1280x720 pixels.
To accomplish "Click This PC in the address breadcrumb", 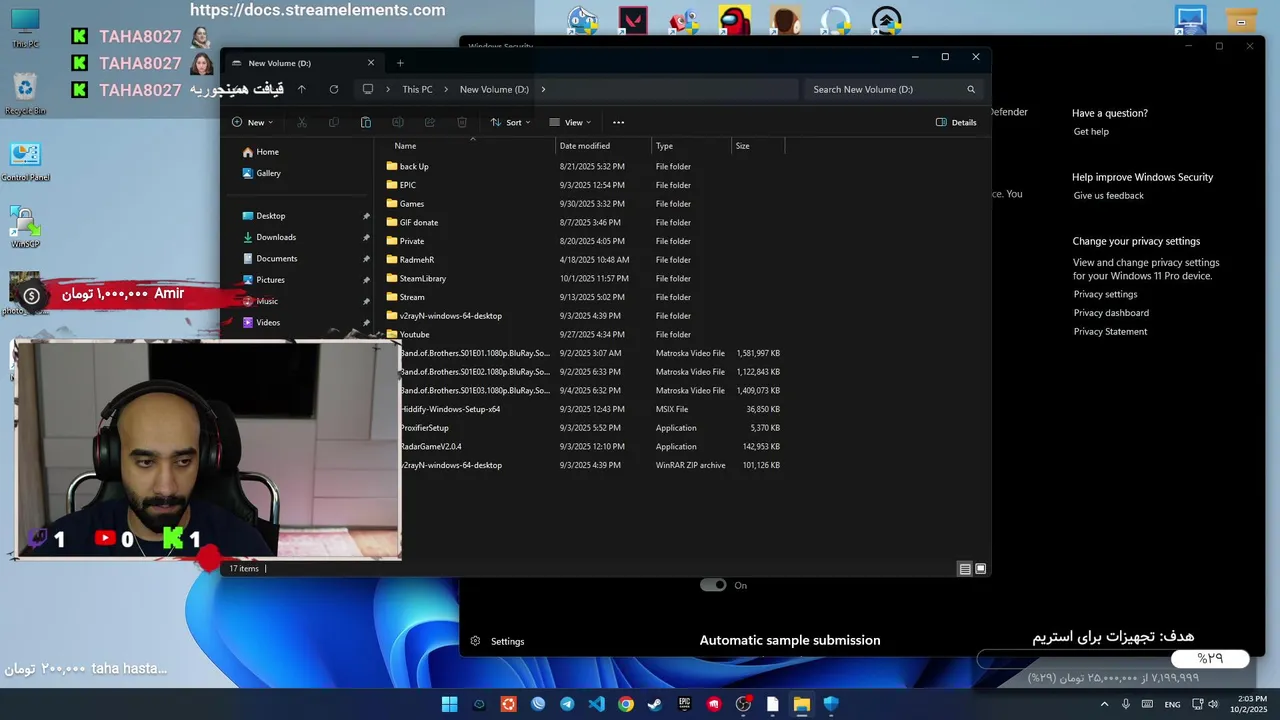I will pyautogui.click(x=417, y=89).
